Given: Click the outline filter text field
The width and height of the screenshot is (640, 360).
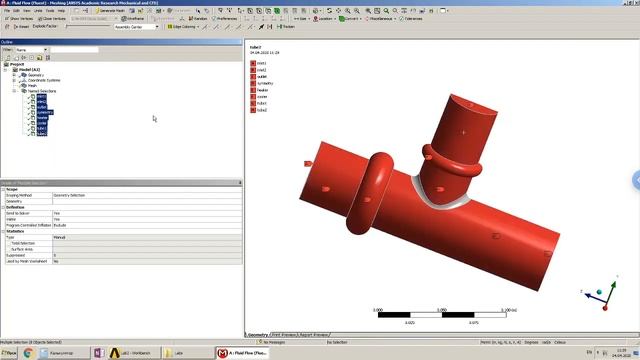Looking at the screenshot, I should [74, 50].
